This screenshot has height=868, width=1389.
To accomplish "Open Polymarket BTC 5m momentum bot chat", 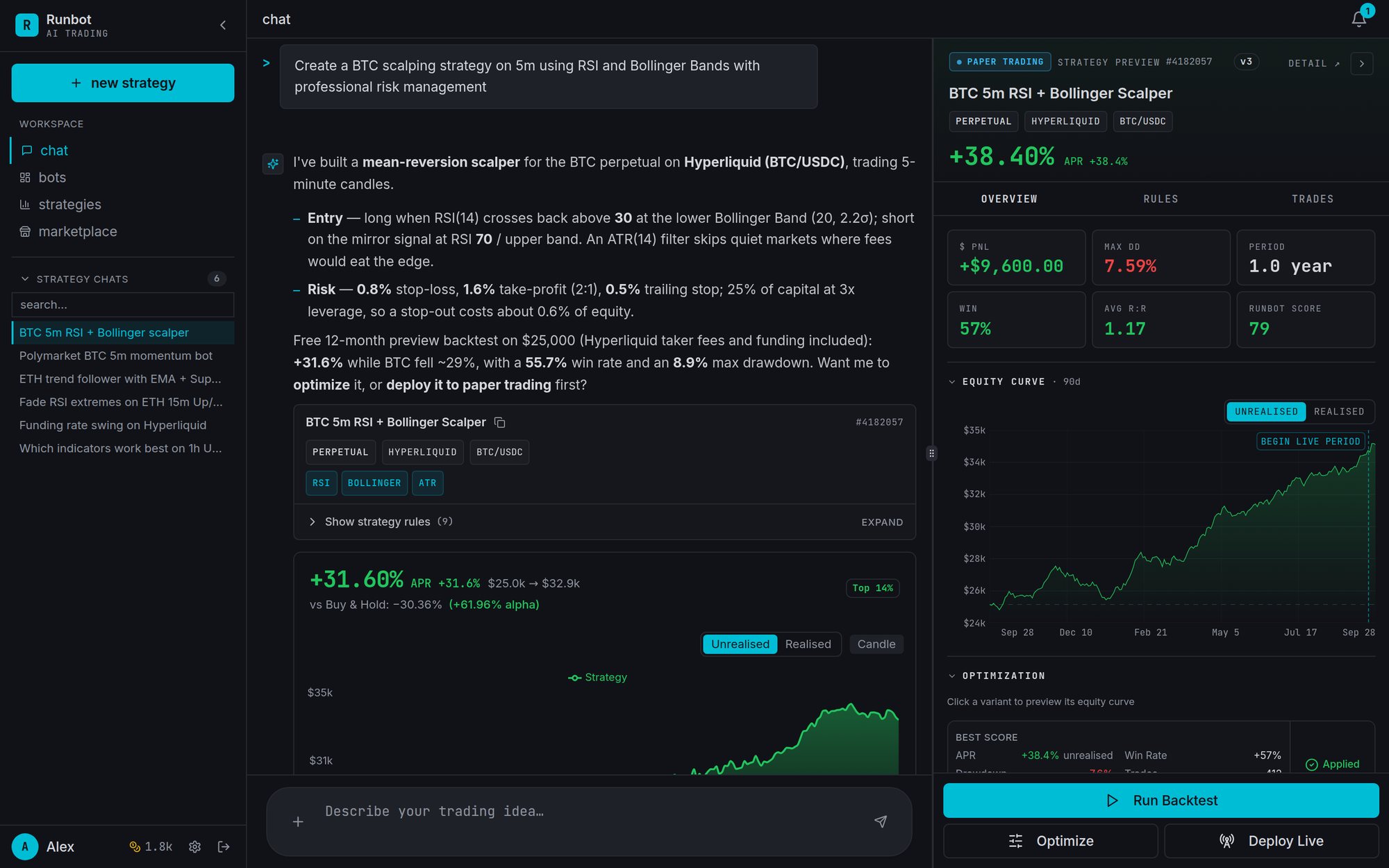I will click(x=122, y=356).
